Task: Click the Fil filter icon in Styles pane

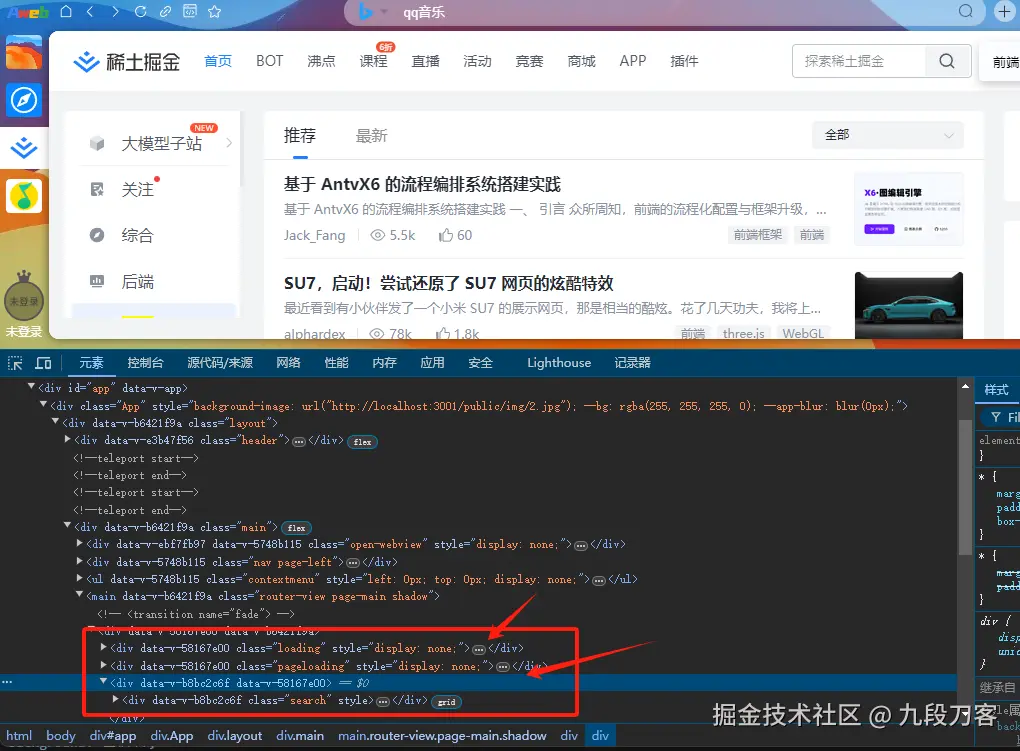Action: 996,417
